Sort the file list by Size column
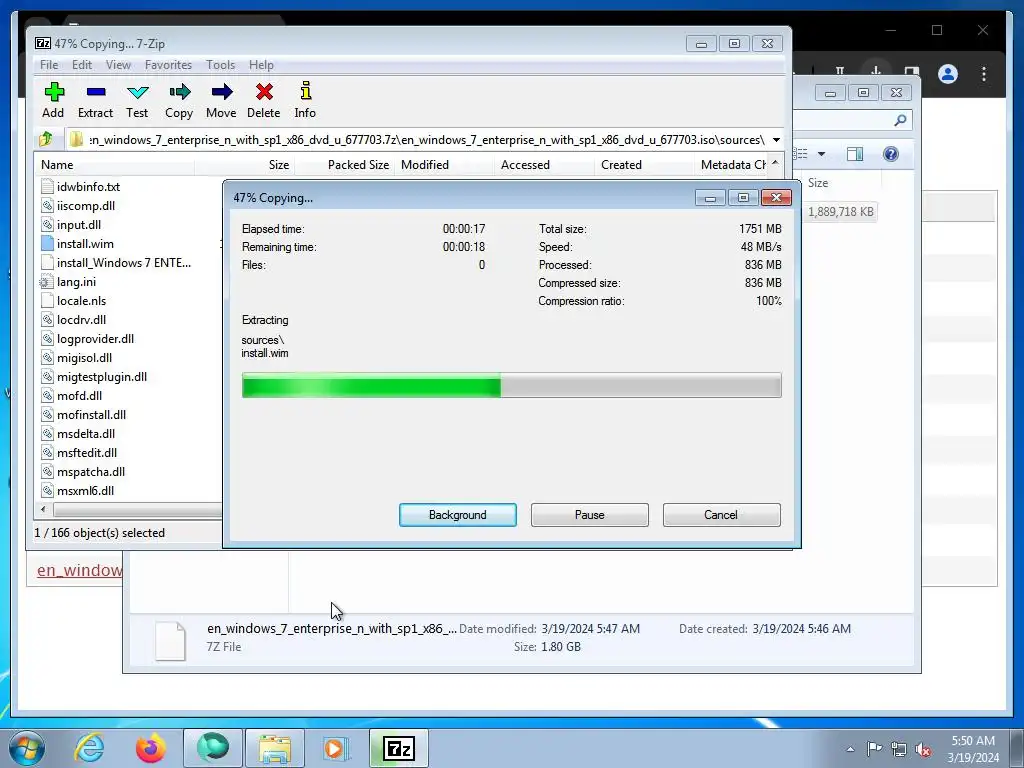 click(244, 165)
